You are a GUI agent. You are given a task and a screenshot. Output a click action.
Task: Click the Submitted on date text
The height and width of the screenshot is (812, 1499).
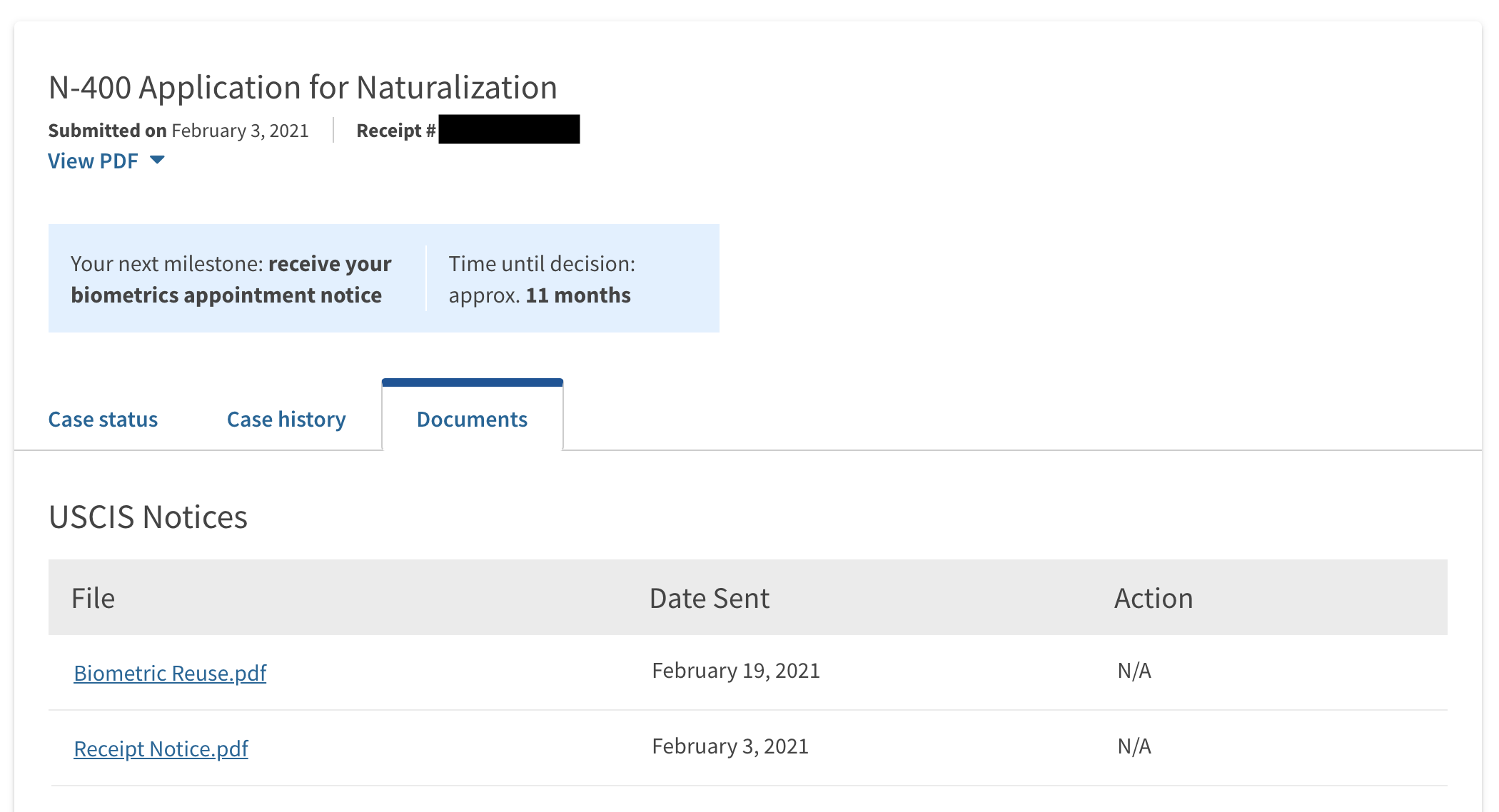point(178,131)
